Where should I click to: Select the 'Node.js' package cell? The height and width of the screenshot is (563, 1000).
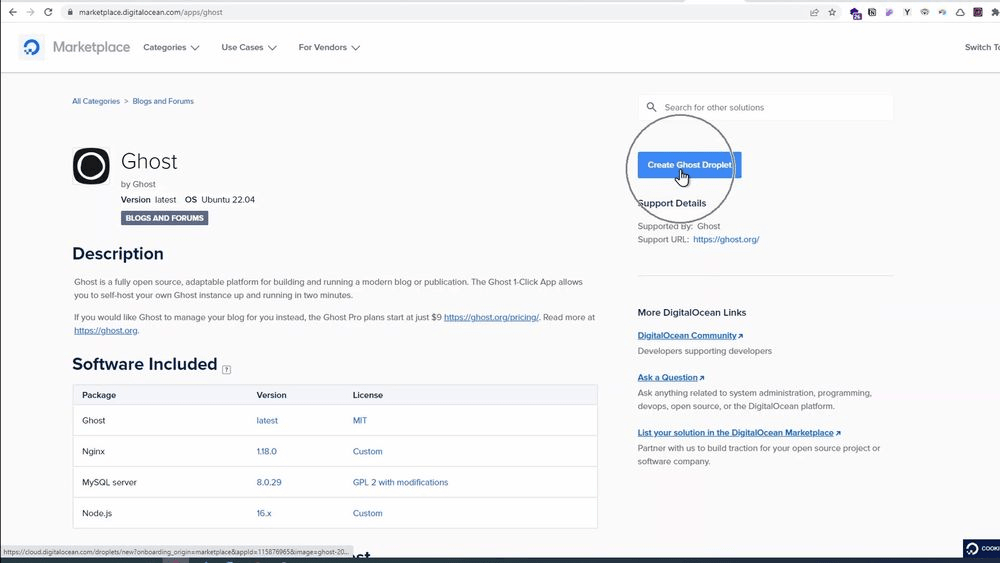[x=97, y=513]
